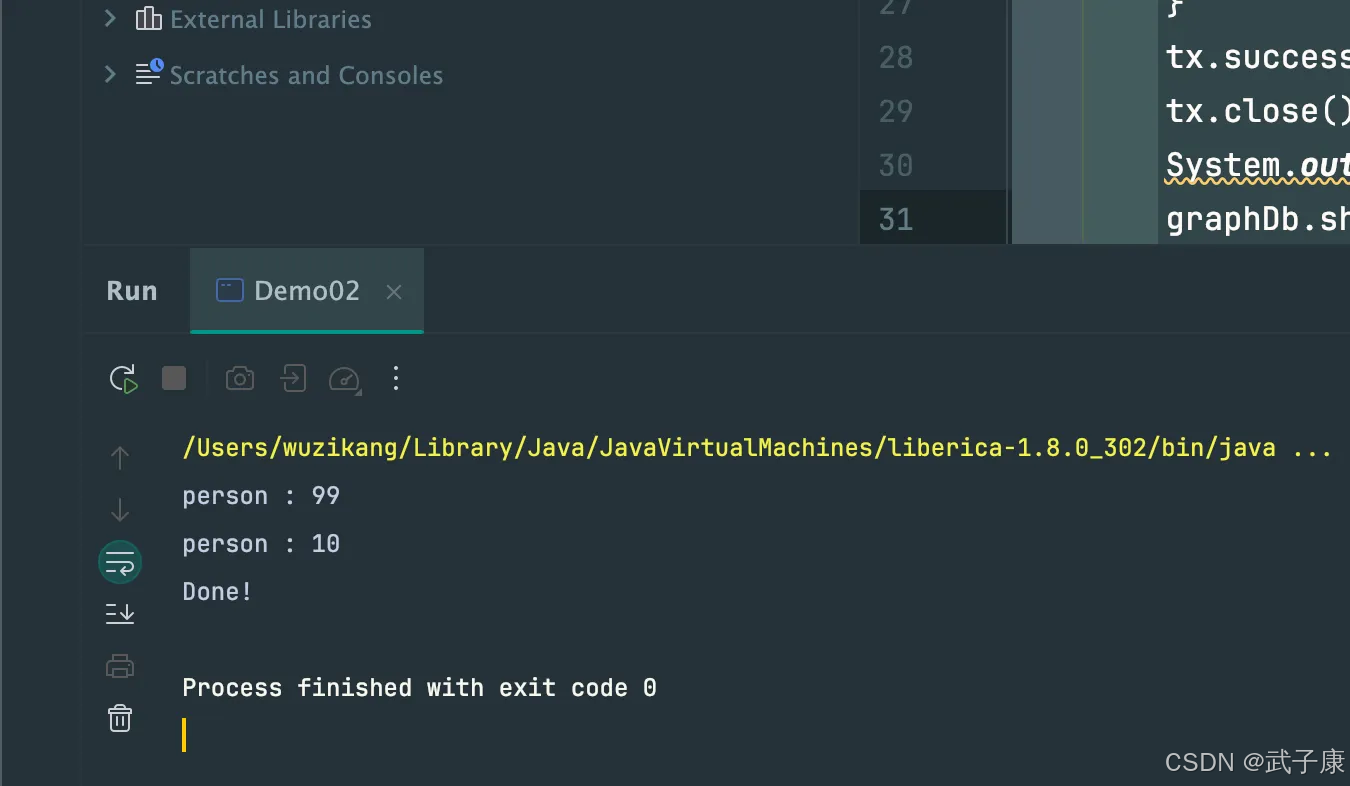Clear console with the trash icon
This screenshot has width=1350, height=786.
pyautogui.click(x=120, y=718)
